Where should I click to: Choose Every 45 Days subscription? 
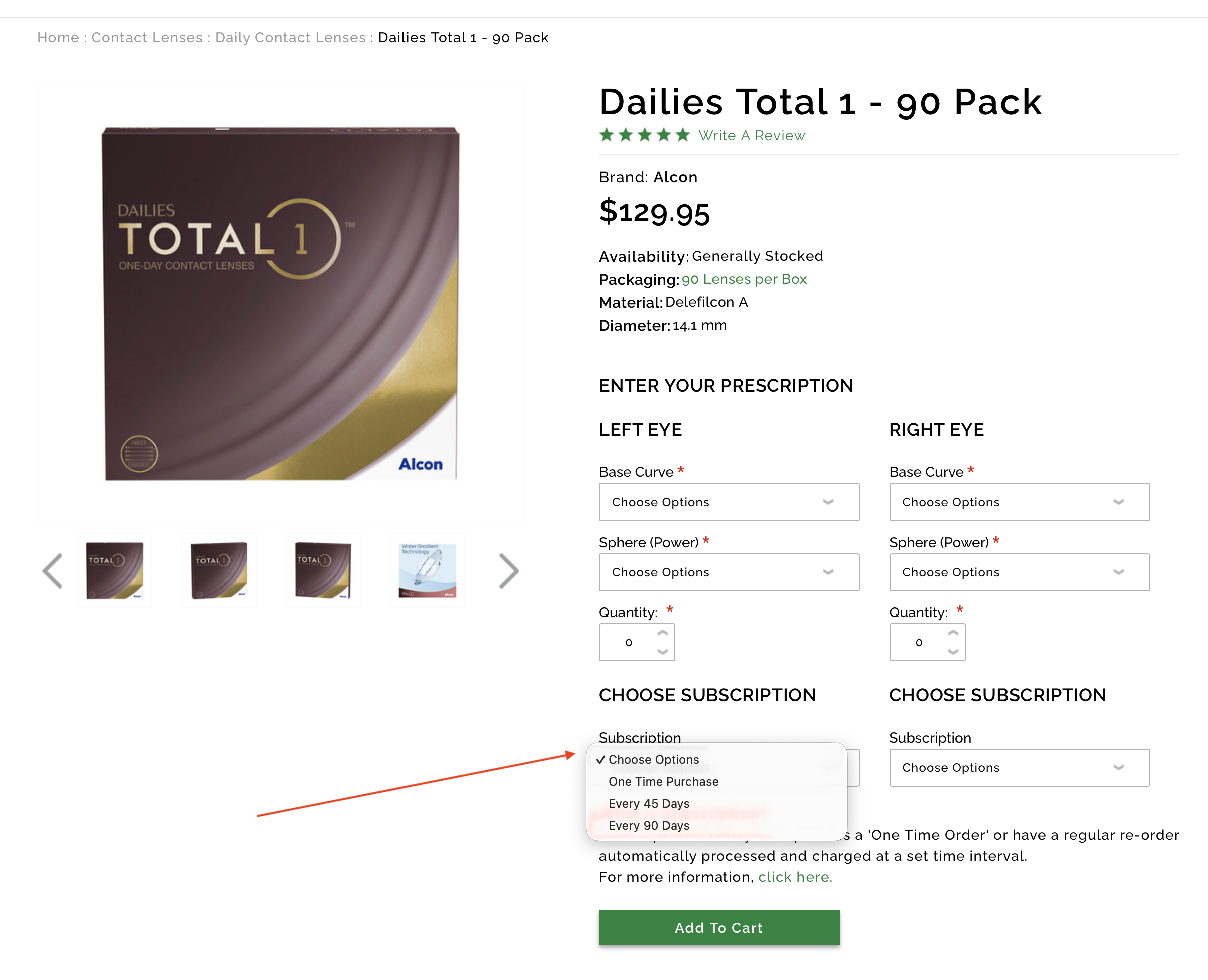(648, 803)
